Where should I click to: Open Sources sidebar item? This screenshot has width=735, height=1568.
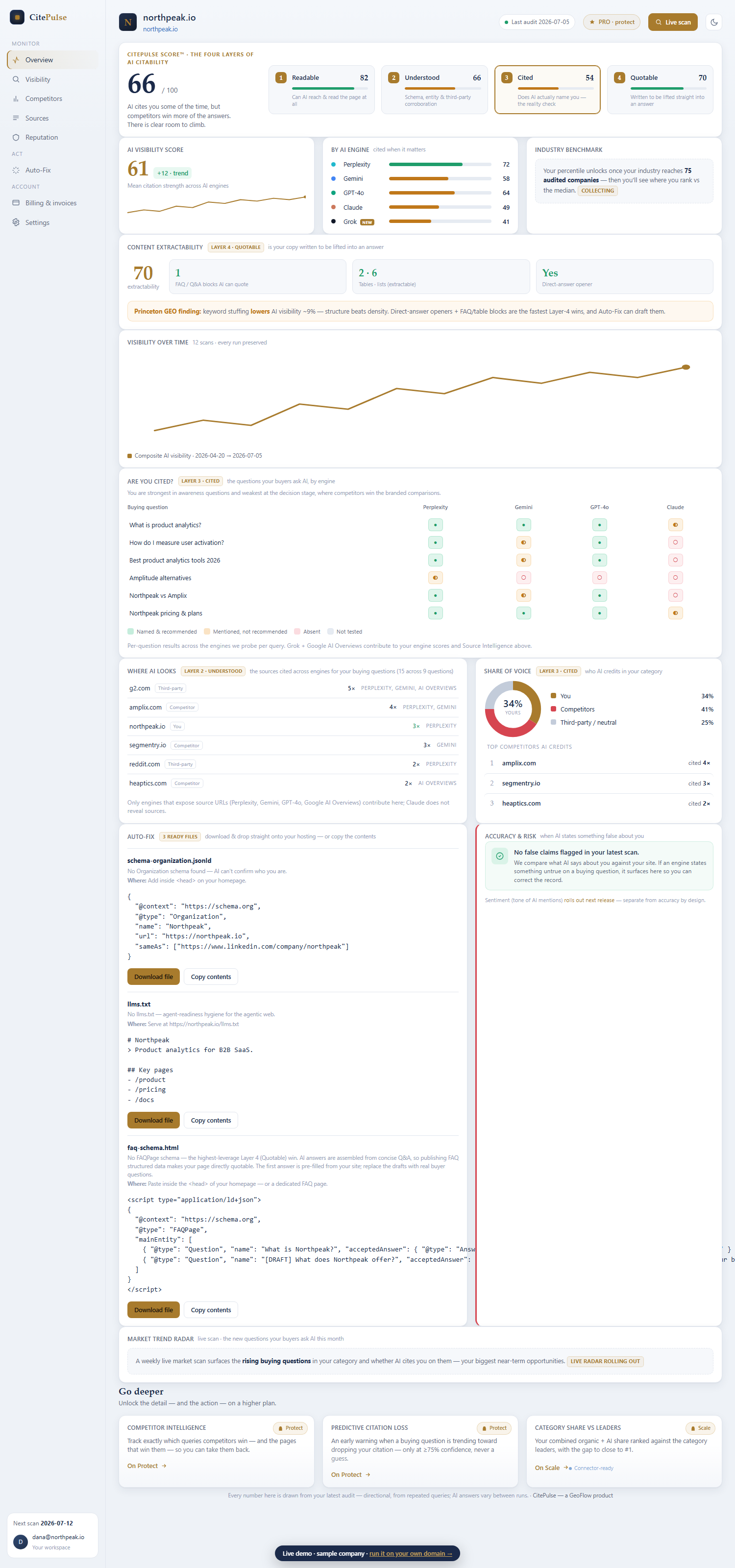(x=52, y=118)
